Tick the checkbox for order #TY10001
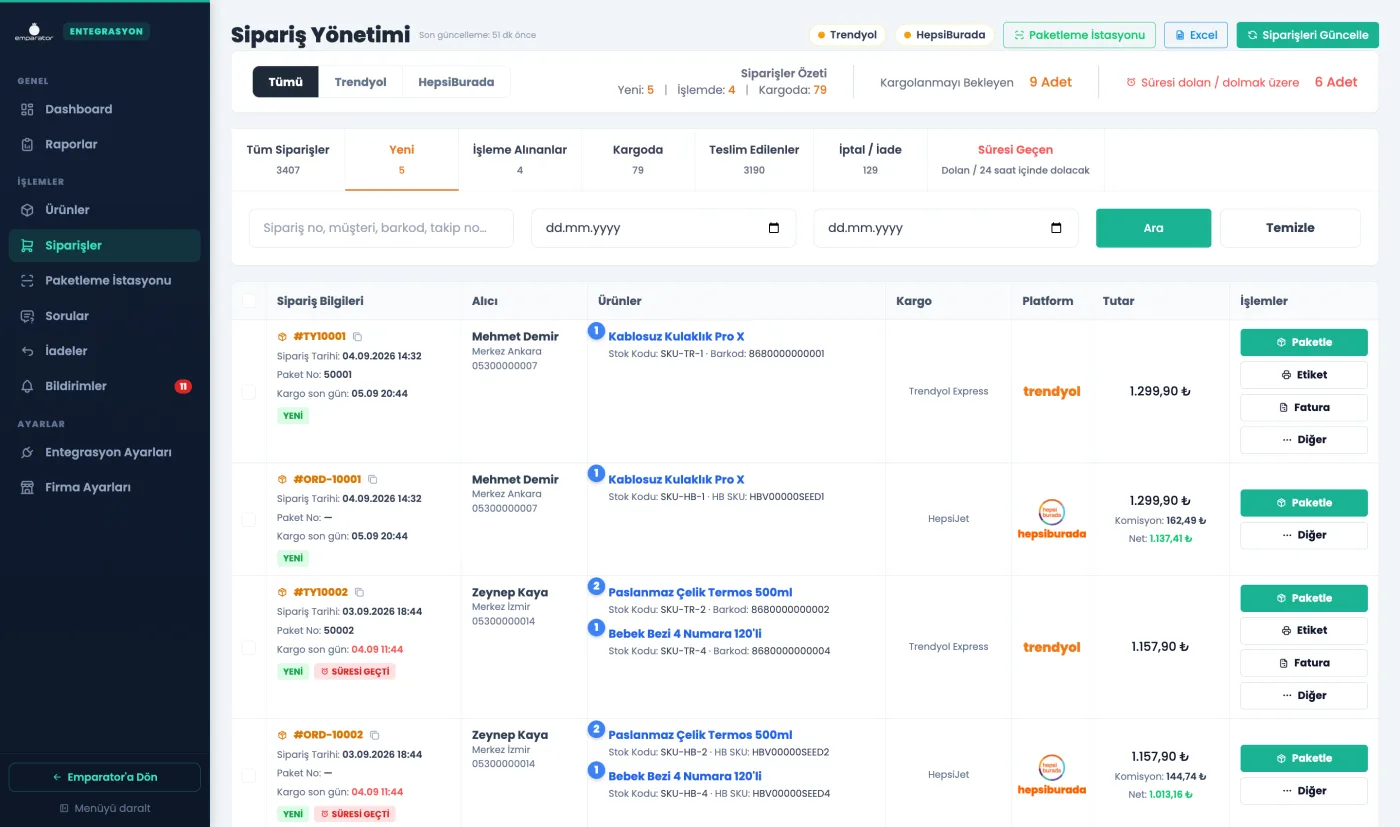Viewport: 1400px width, 827px height. (x=249, y=393)
